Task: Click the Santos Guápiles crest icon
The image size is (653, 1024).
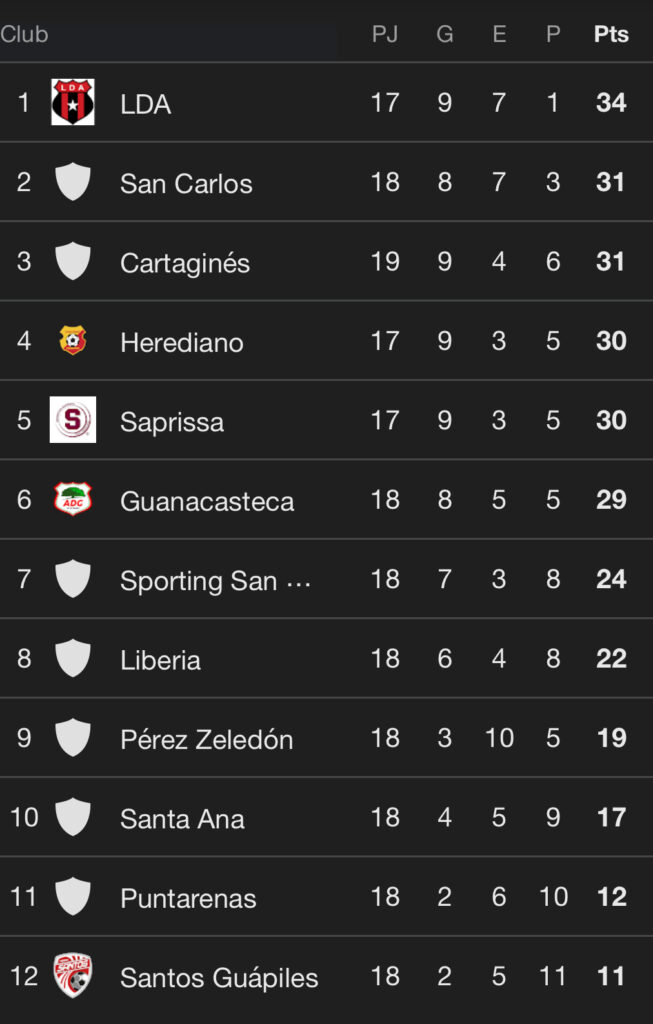Action: tap(73, 976)
